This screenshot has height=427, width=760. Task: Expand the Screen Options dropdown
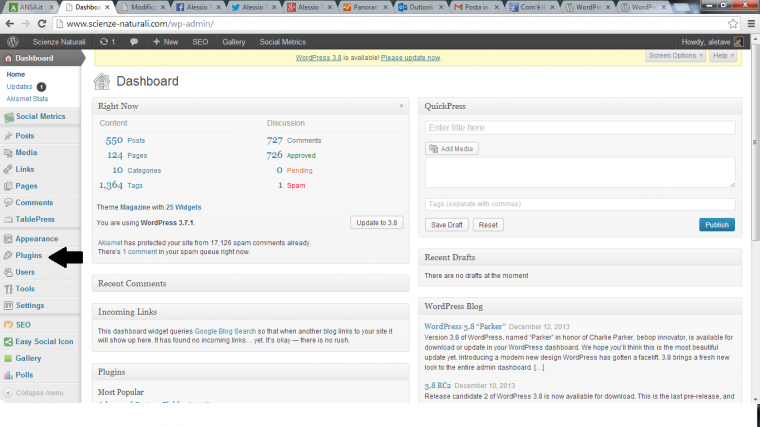coord(675,56)
